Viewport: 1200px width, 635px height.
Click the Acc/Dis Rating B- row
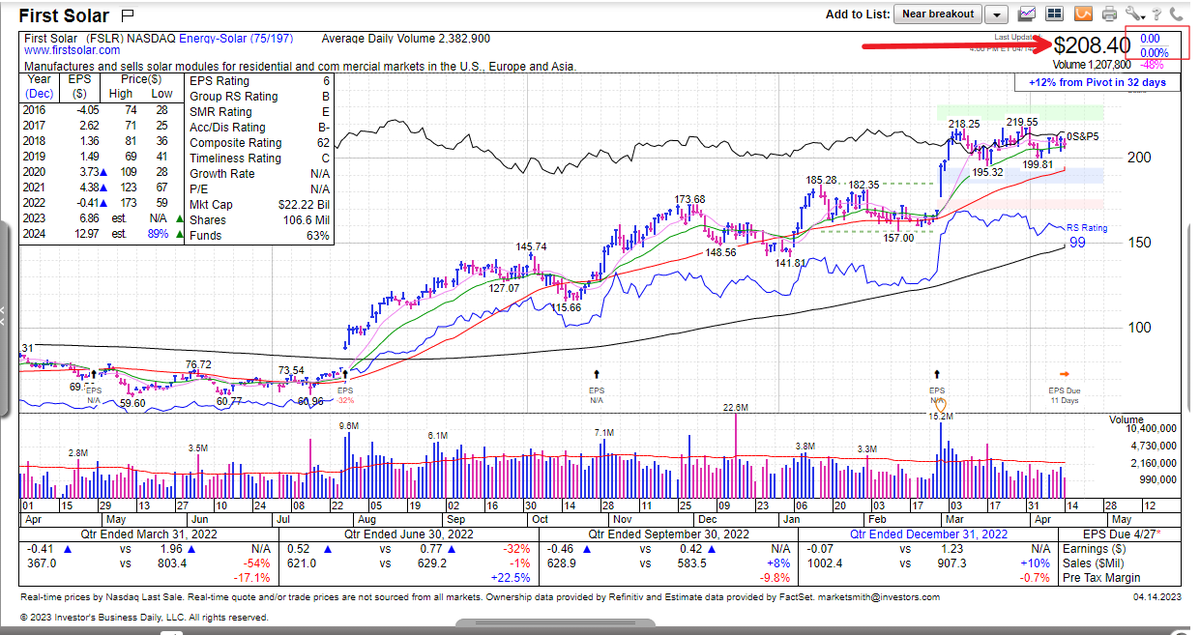260,127
